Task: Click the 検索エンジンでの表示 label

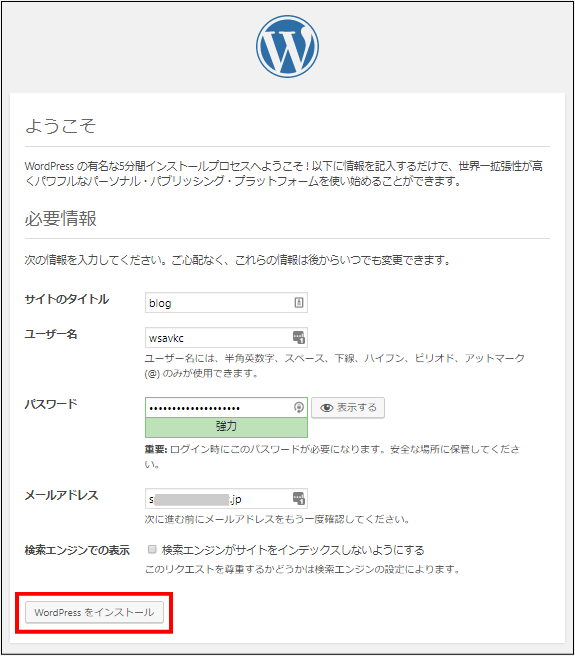Action: tap(77, 550)
